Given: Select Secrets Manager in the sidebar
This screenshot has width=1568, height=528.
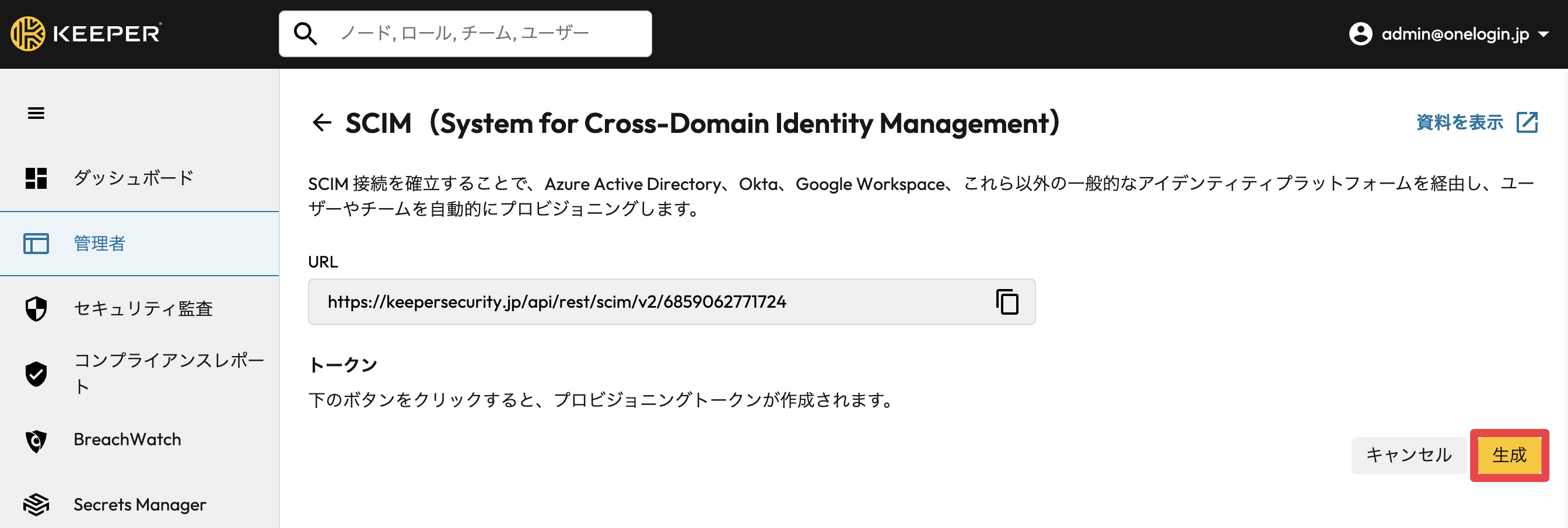Looking at the screenshot, I should [x=139, y=504].
